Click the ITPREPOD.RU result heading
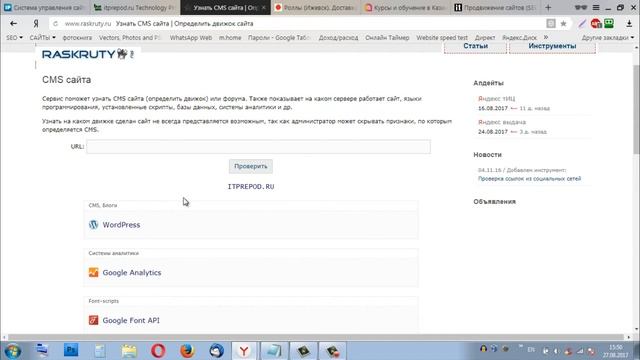This screenshot has height=360, width=640. click(251, 187)
